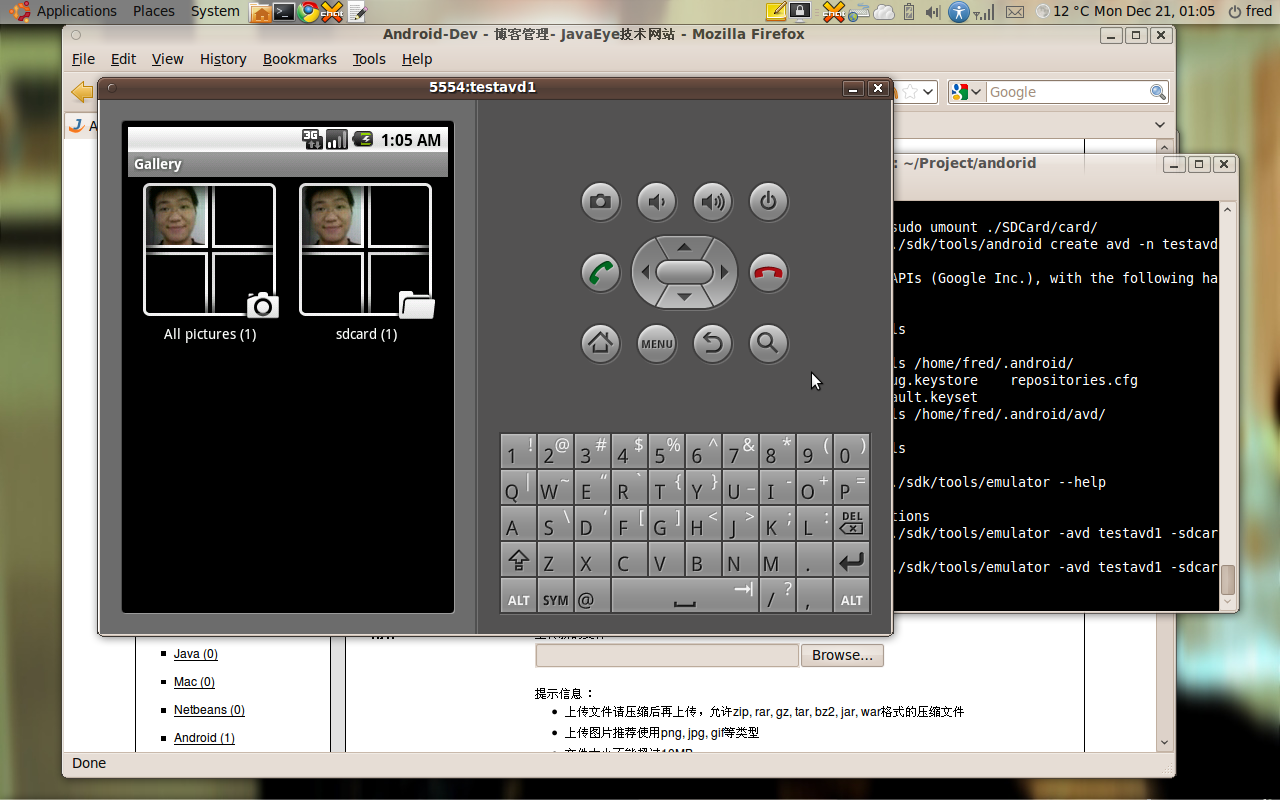
Task: Click the D-pad center select button
Action: tap(684, 272)
